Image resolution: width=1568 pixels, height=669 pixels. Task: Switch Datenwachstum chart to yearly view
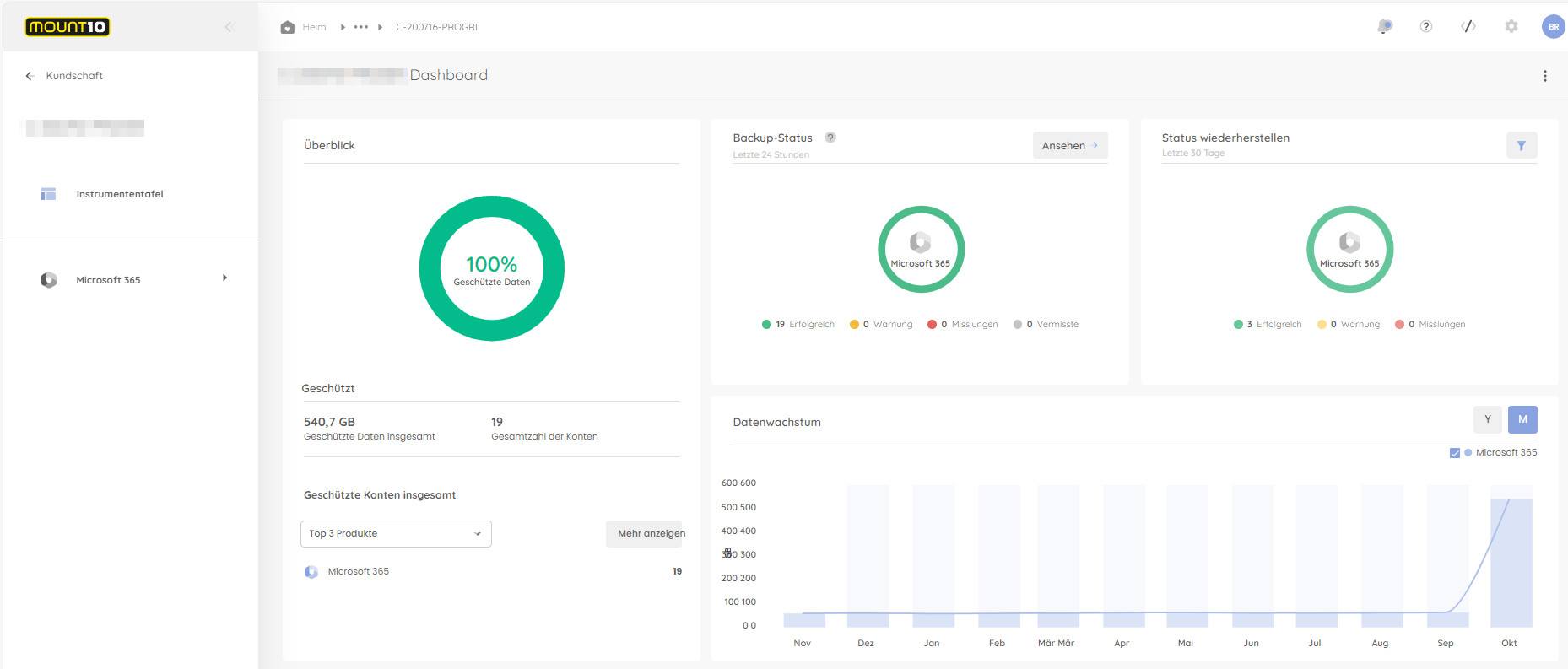point(1487,419)
